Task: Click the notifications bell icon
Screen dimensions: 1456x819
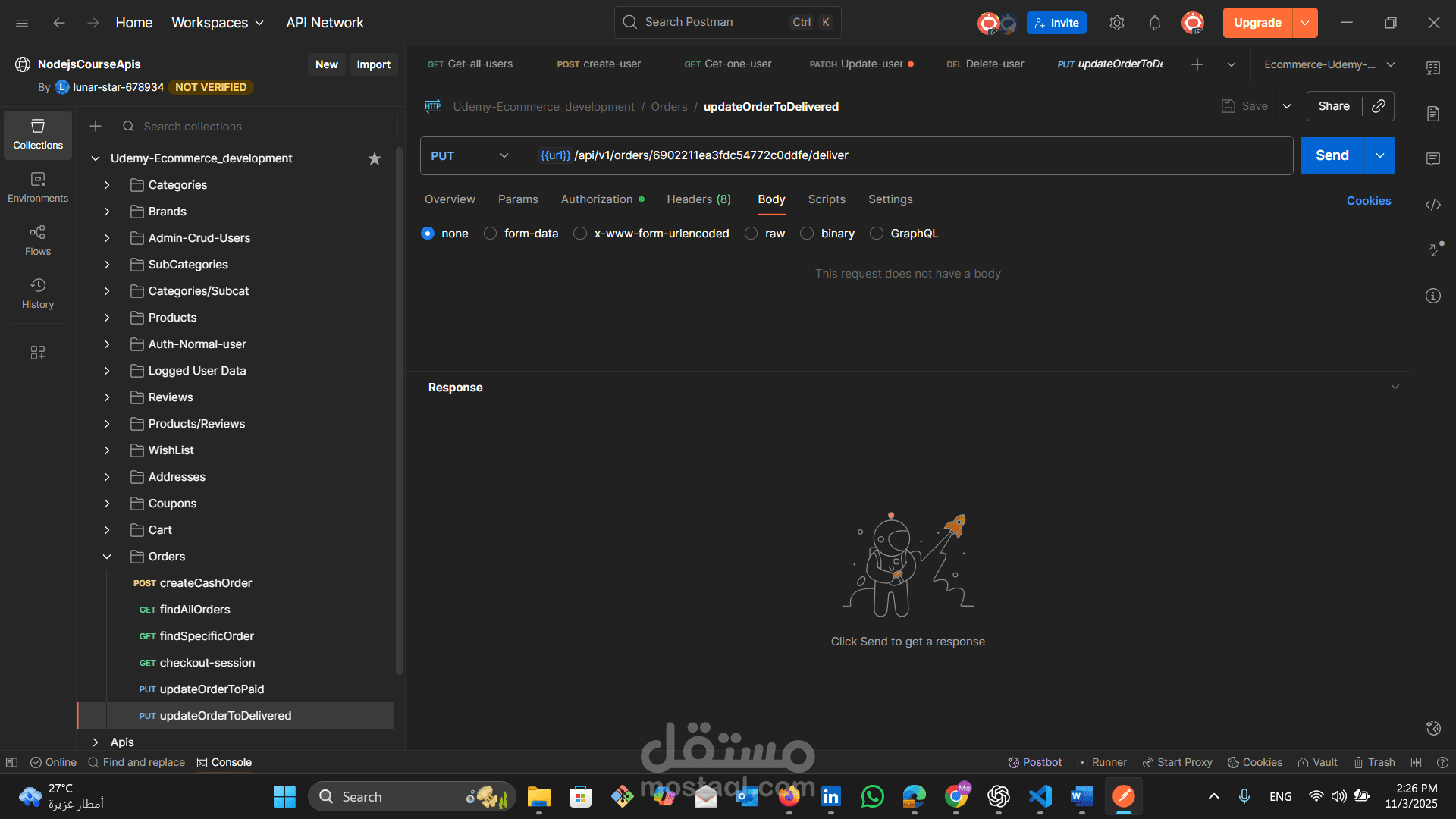Action: (1154, 23)
